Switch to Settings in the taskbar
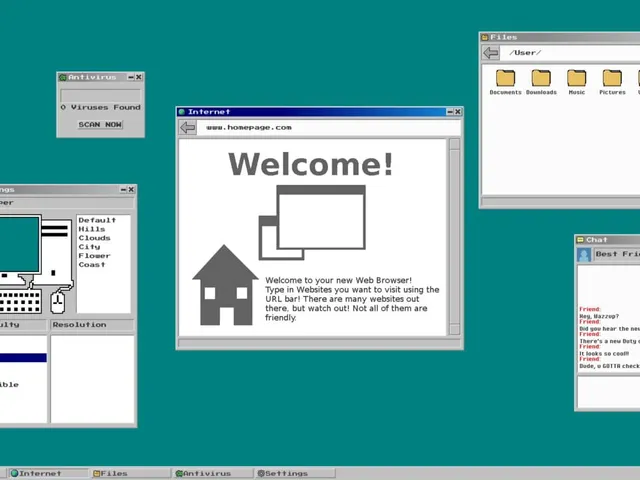The height and width of the screenshot is (480, 640). tap(296, 473)
